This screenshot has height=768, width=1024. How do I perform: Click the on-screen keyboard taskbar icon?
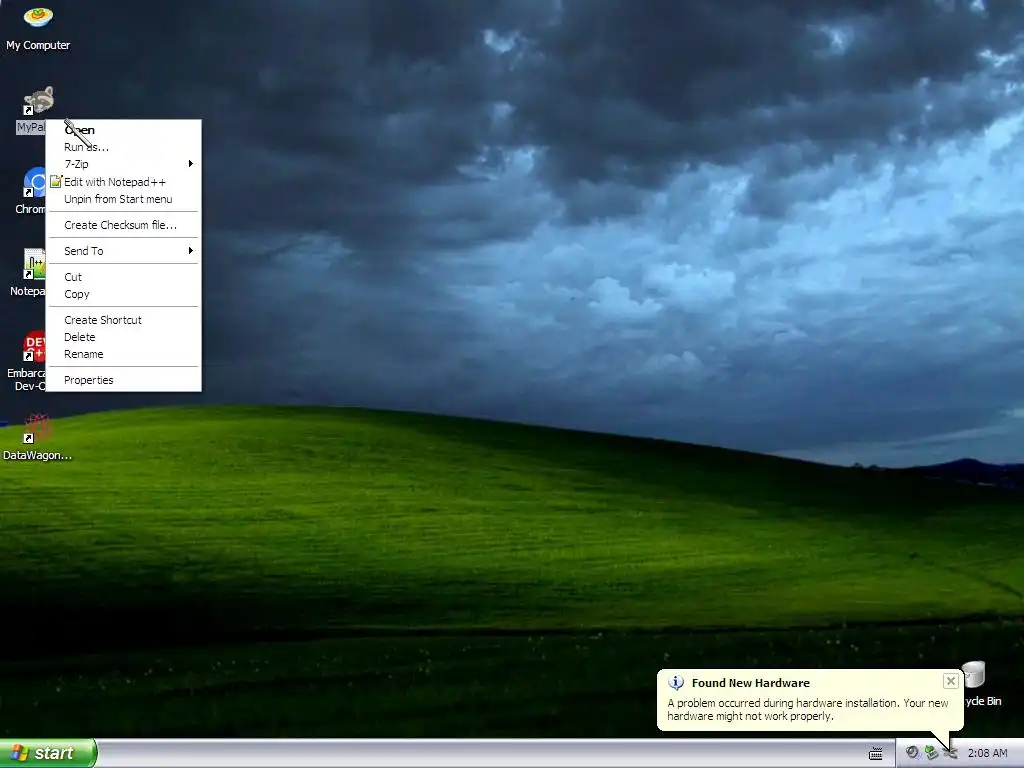[876, 754]
